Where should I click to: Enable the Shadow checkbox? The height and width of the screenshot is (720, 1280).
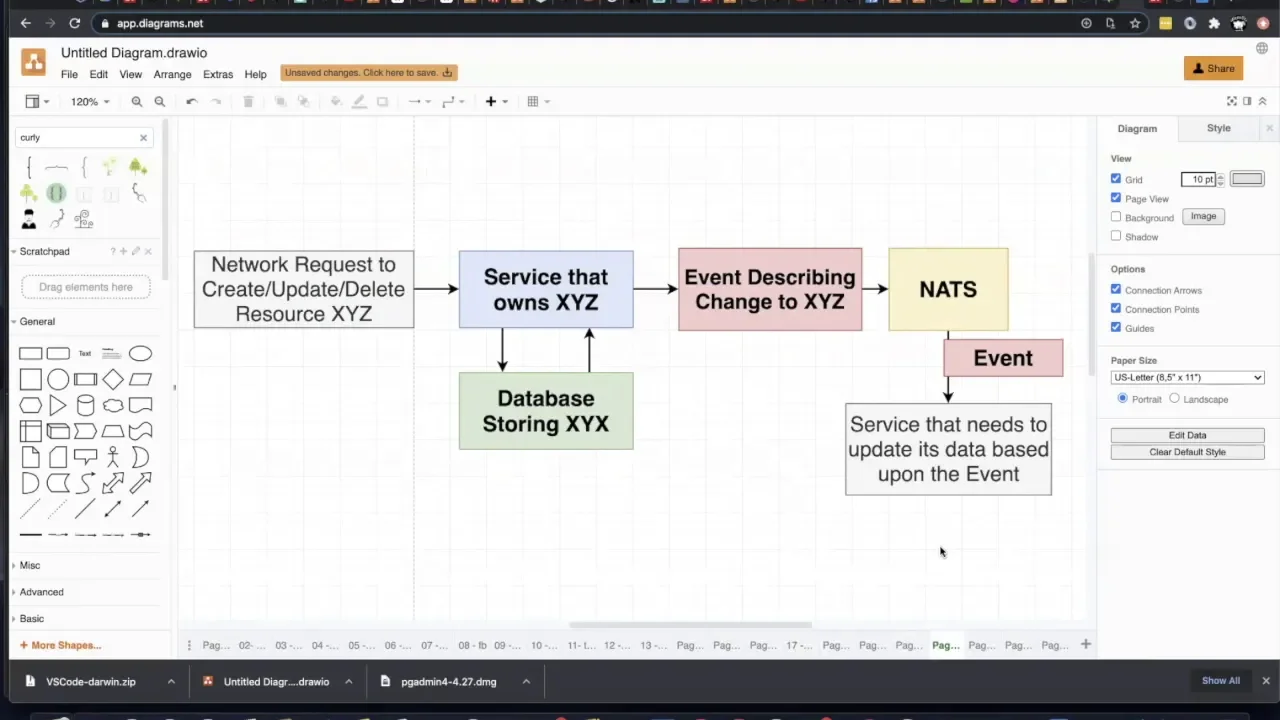(x=1116, y=236)
